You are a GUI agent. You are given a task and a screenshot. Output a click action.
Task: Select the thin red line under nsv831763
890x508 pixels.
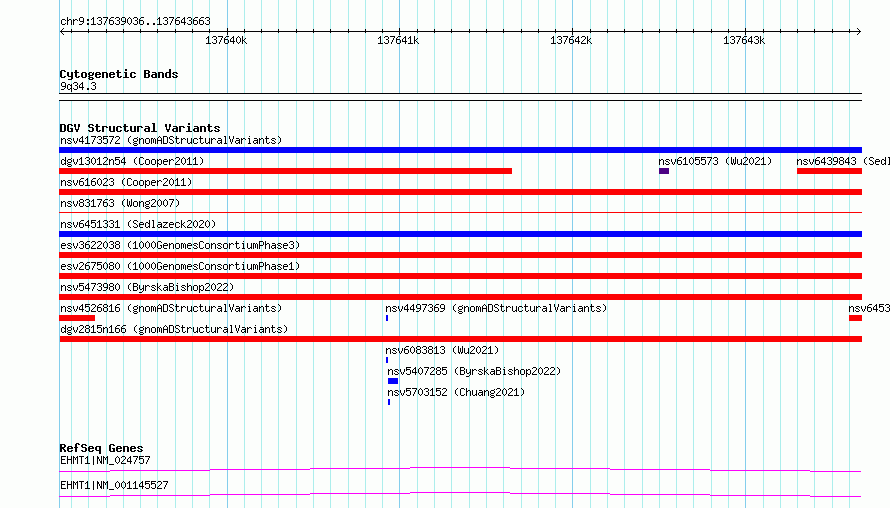click(460, 213)
